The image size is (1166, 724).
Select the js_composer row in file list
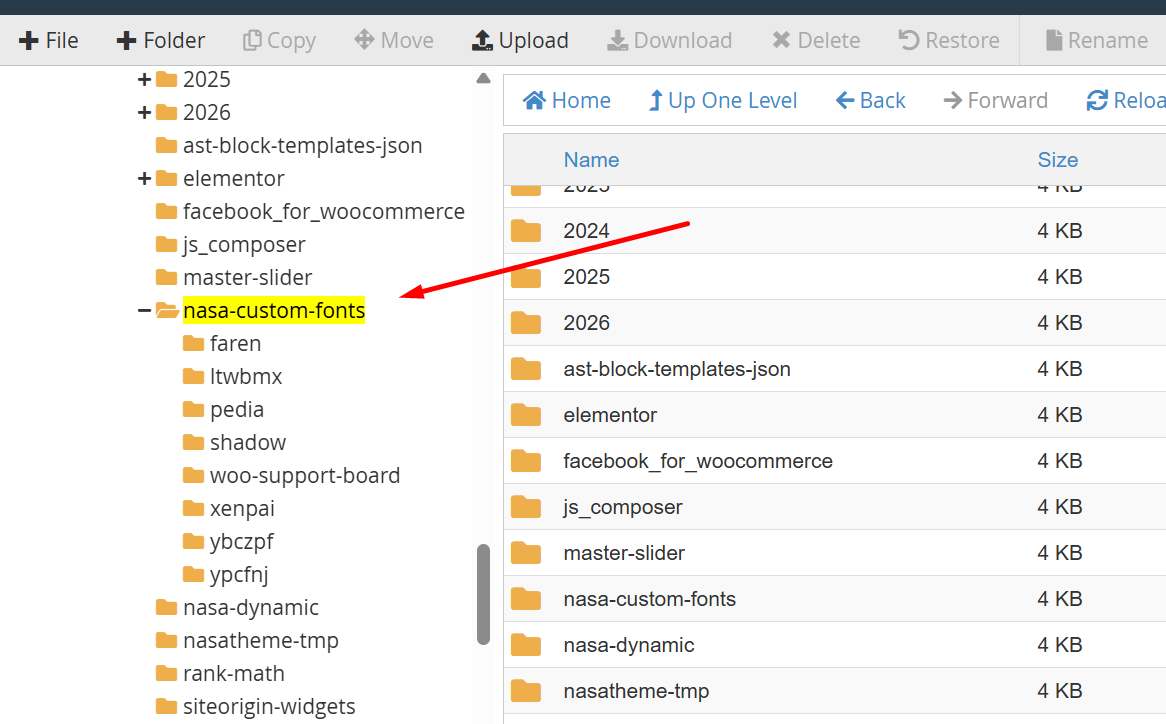[x=623, y=507]
